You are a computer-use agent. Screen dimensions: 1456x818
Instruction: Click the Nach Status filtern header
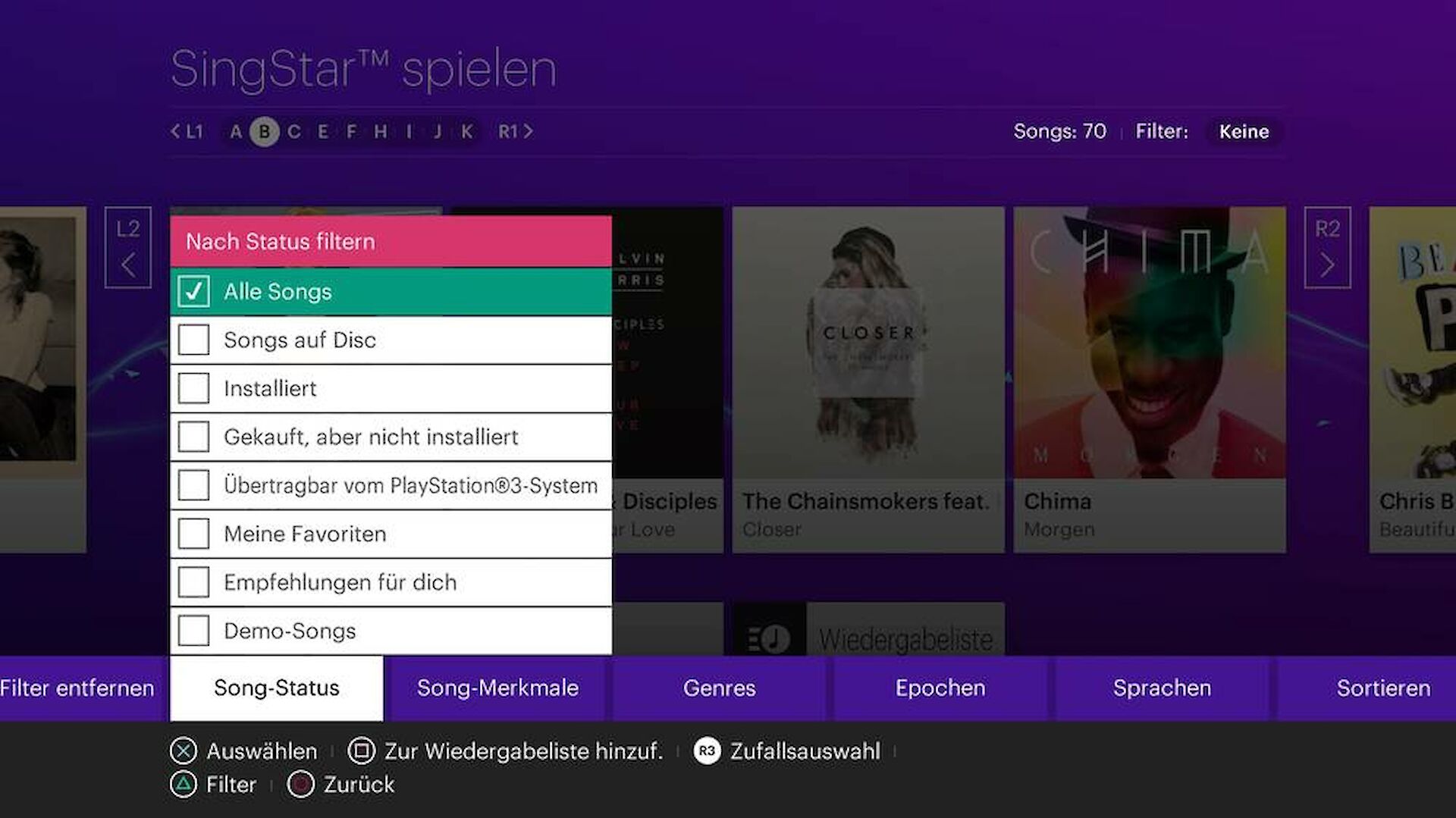(391, 241)
